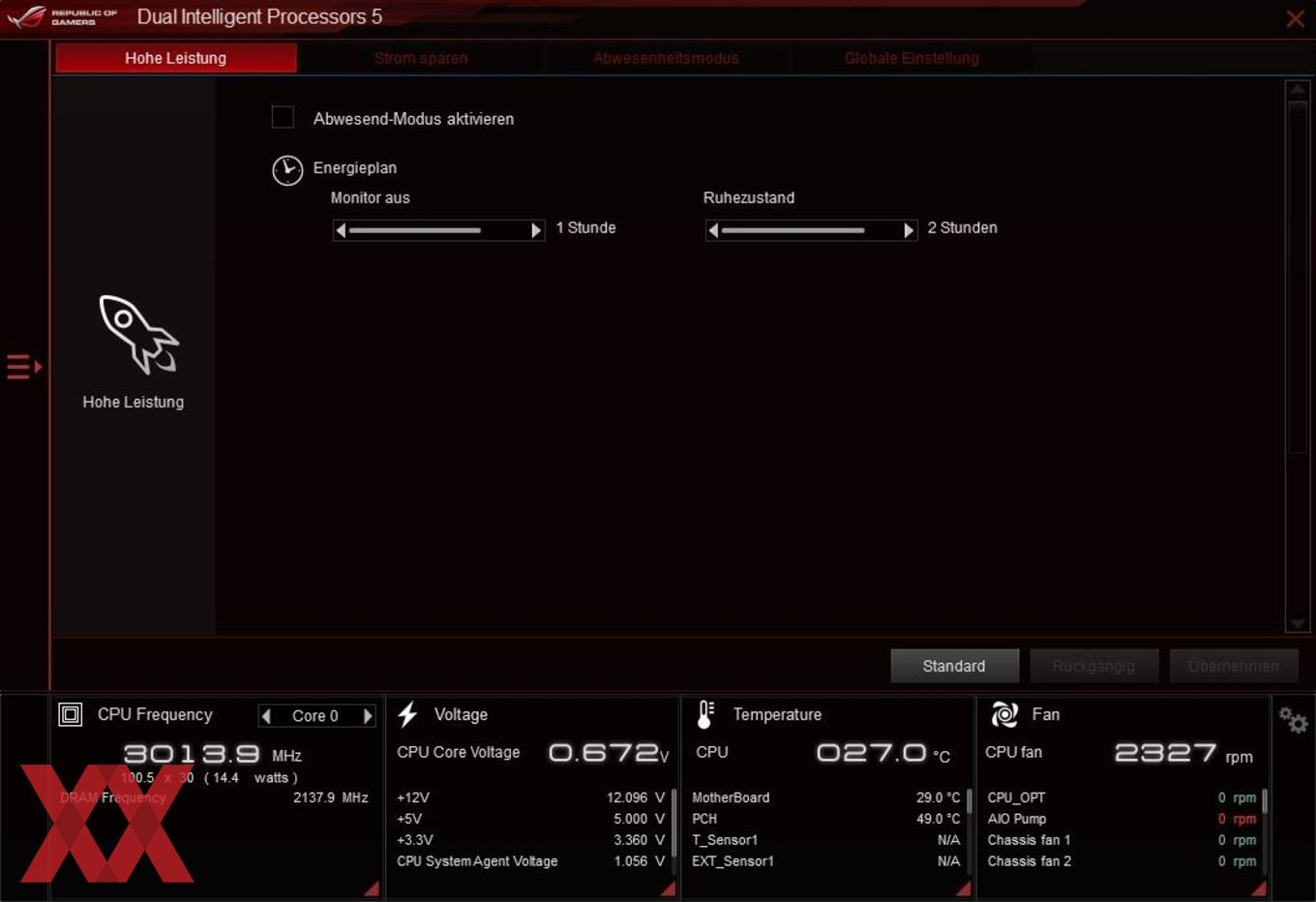Open the Globale Einstellung tab

[x=912, y=58]
